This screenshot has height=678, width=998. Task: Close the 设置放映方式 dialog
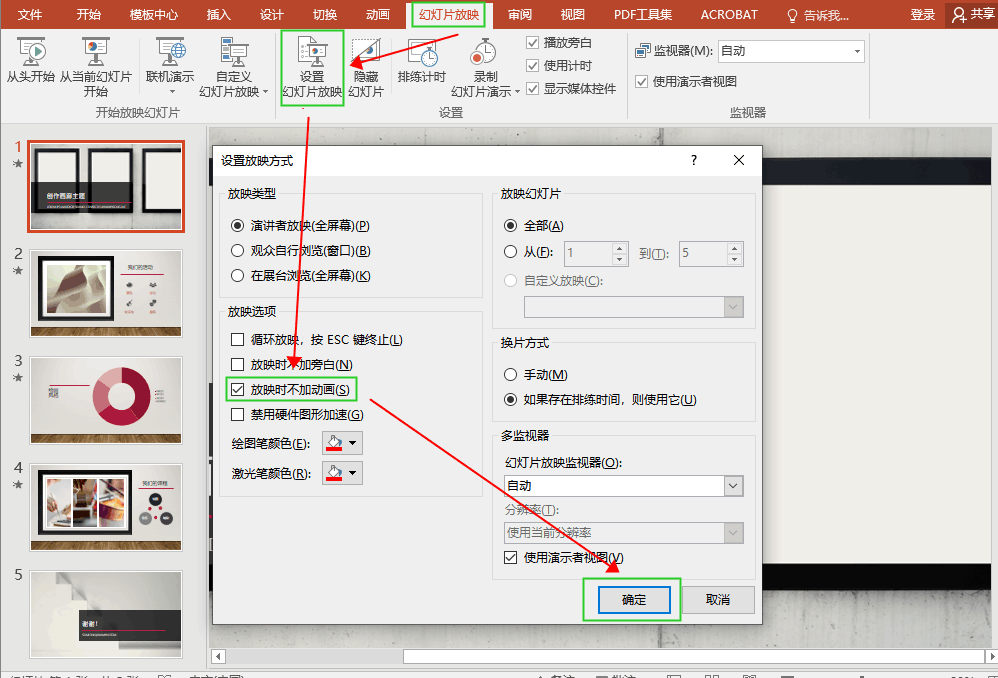click(x=739, y=160)
